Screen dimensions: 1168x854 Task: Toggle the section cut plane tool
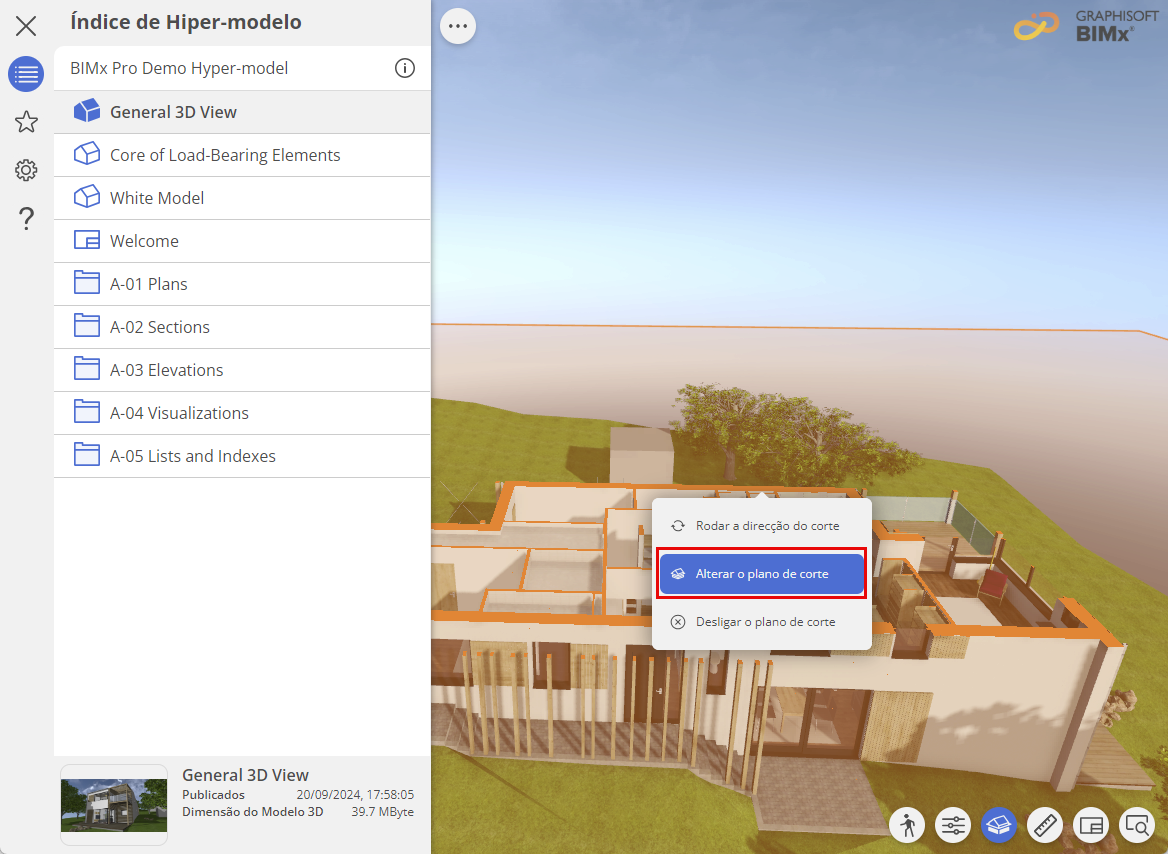[x=999, y=825]
